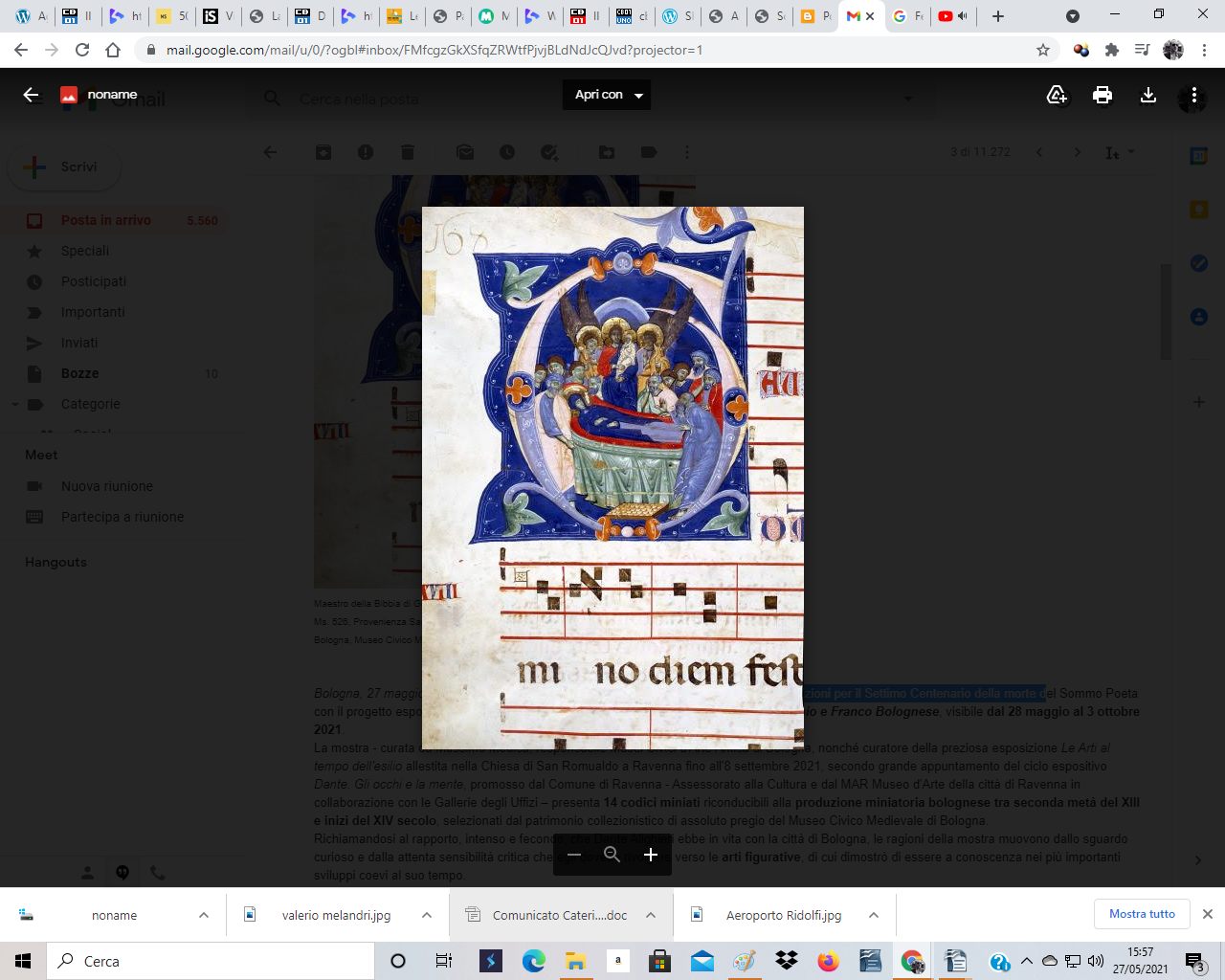The height and width of the screenshot is (980, 1225).
Task: Open Cortana from the taskbar
Action: [398, 961]
